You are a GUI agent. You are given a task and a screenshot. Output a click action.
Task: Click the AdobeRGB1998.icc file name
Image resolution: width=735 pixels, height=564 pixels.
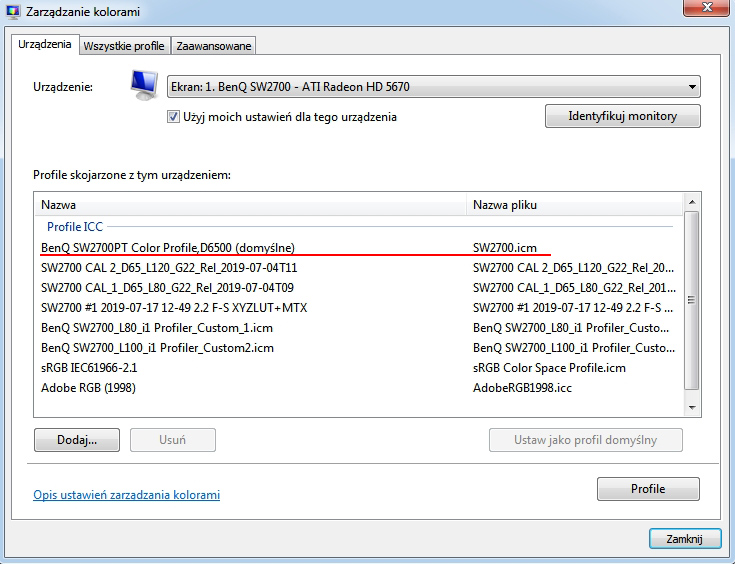[x=522, y=388]
